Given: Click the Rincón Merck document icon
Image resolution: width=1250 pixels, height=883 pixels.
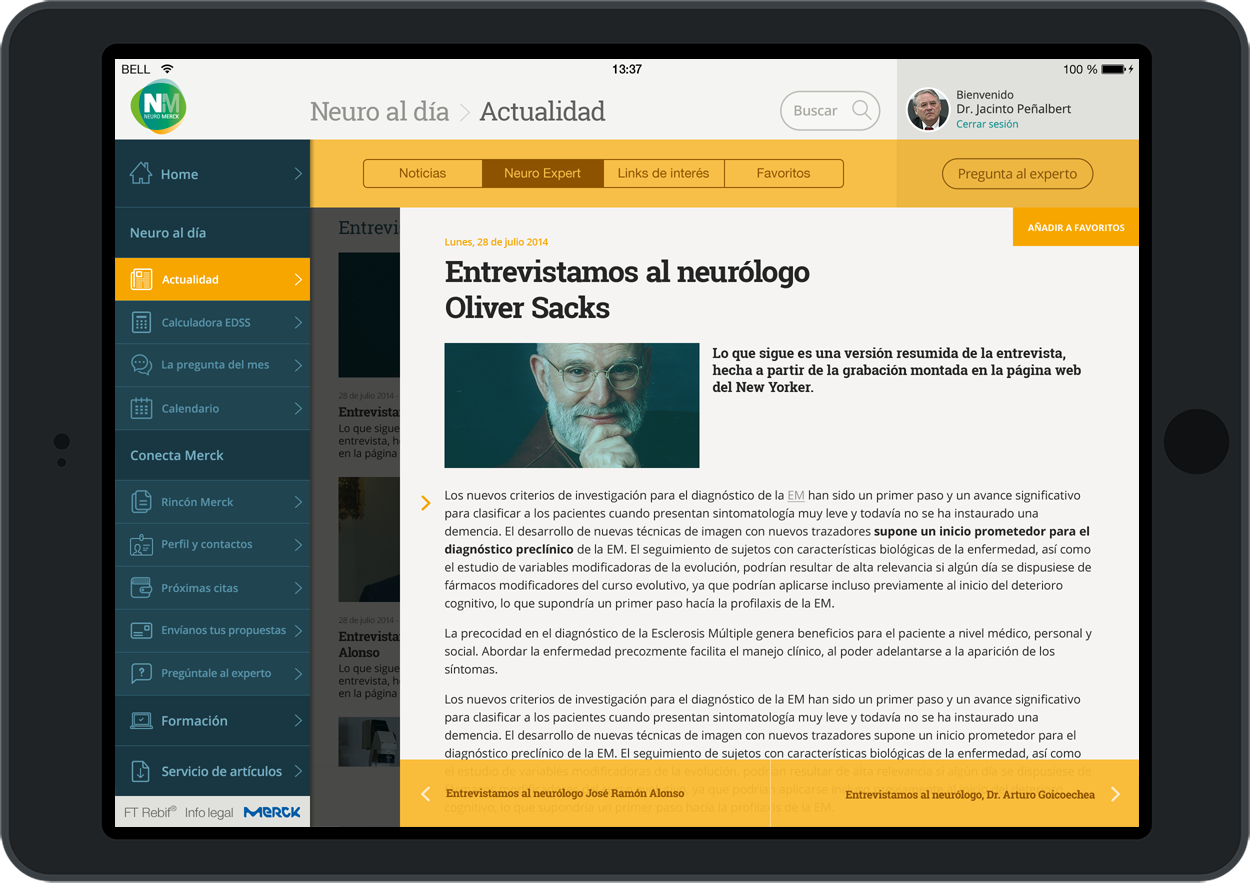Looking at the screenshot, I should pos(142,502).
